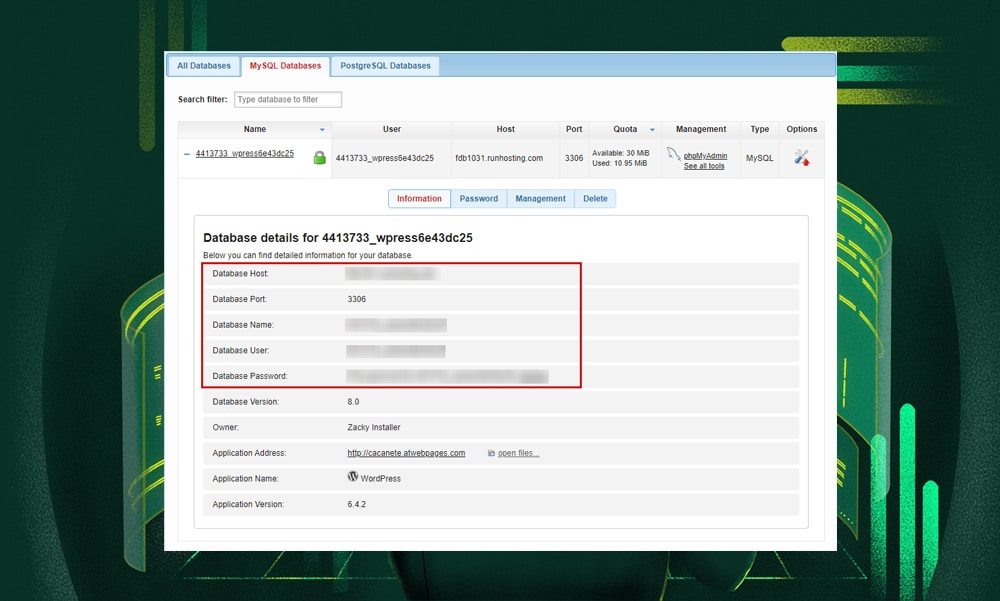Open database 4413733_wpress6e43dc25 via its name link

pyautogui.click(x=246, y=152)
